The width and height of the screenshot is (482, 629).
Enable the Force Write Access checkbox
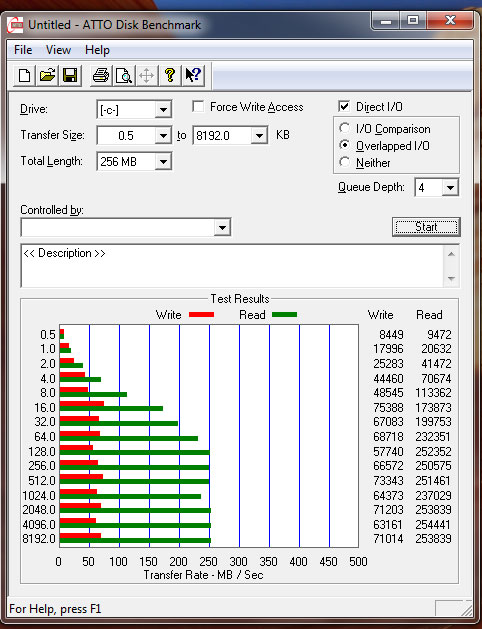coord(198,107)
